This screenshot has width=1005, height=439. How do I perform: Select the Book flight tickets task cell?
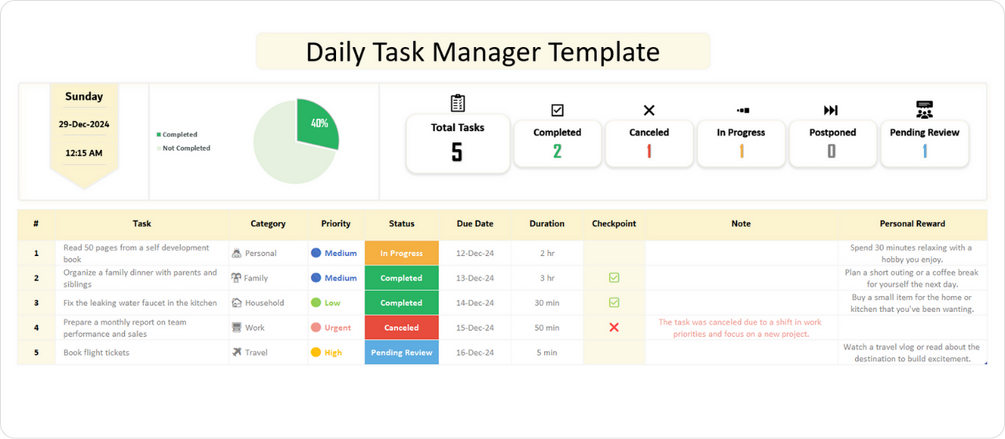point(142,352)
